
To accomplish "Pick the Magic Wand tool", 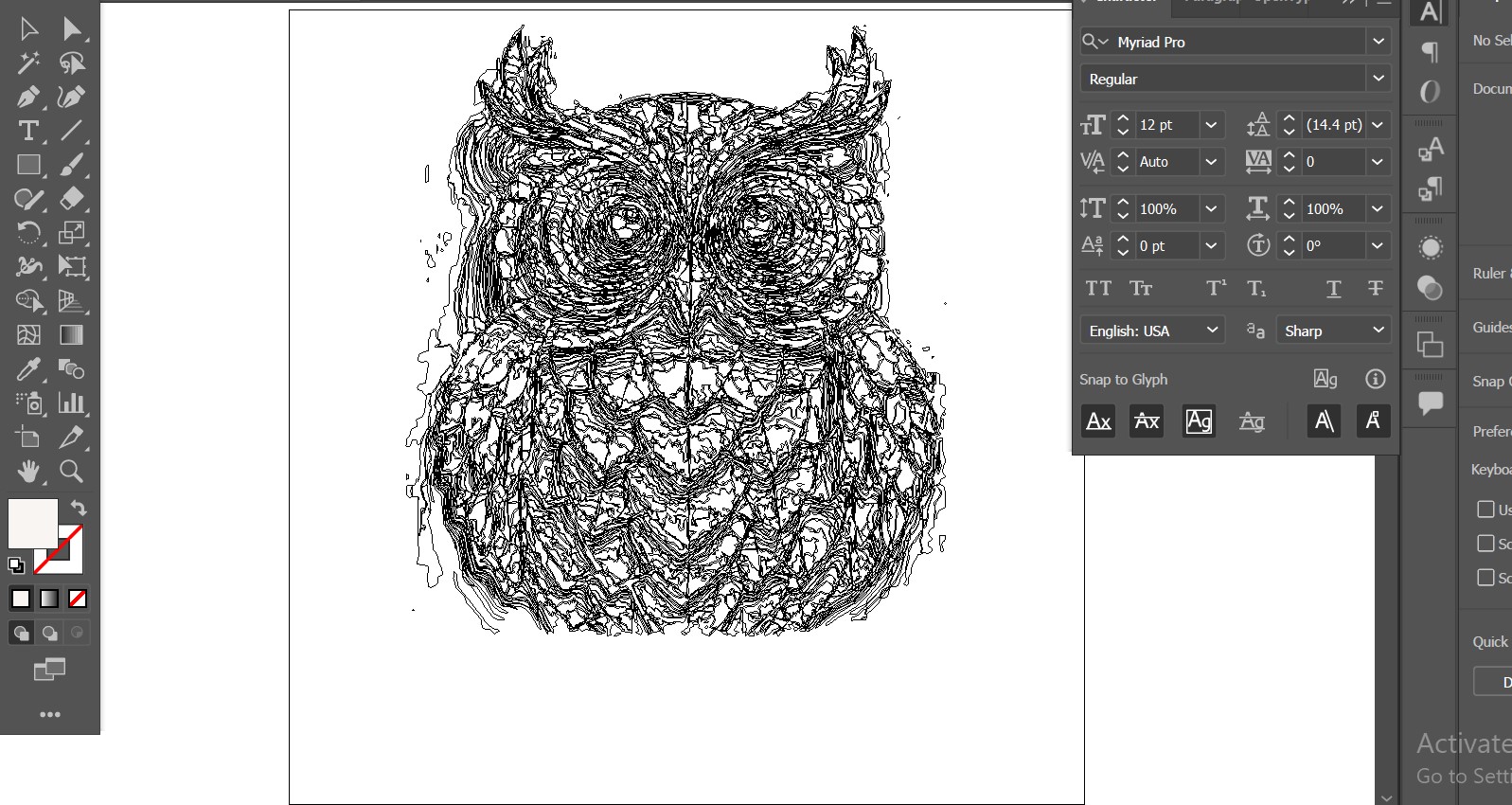I will 28,63.
